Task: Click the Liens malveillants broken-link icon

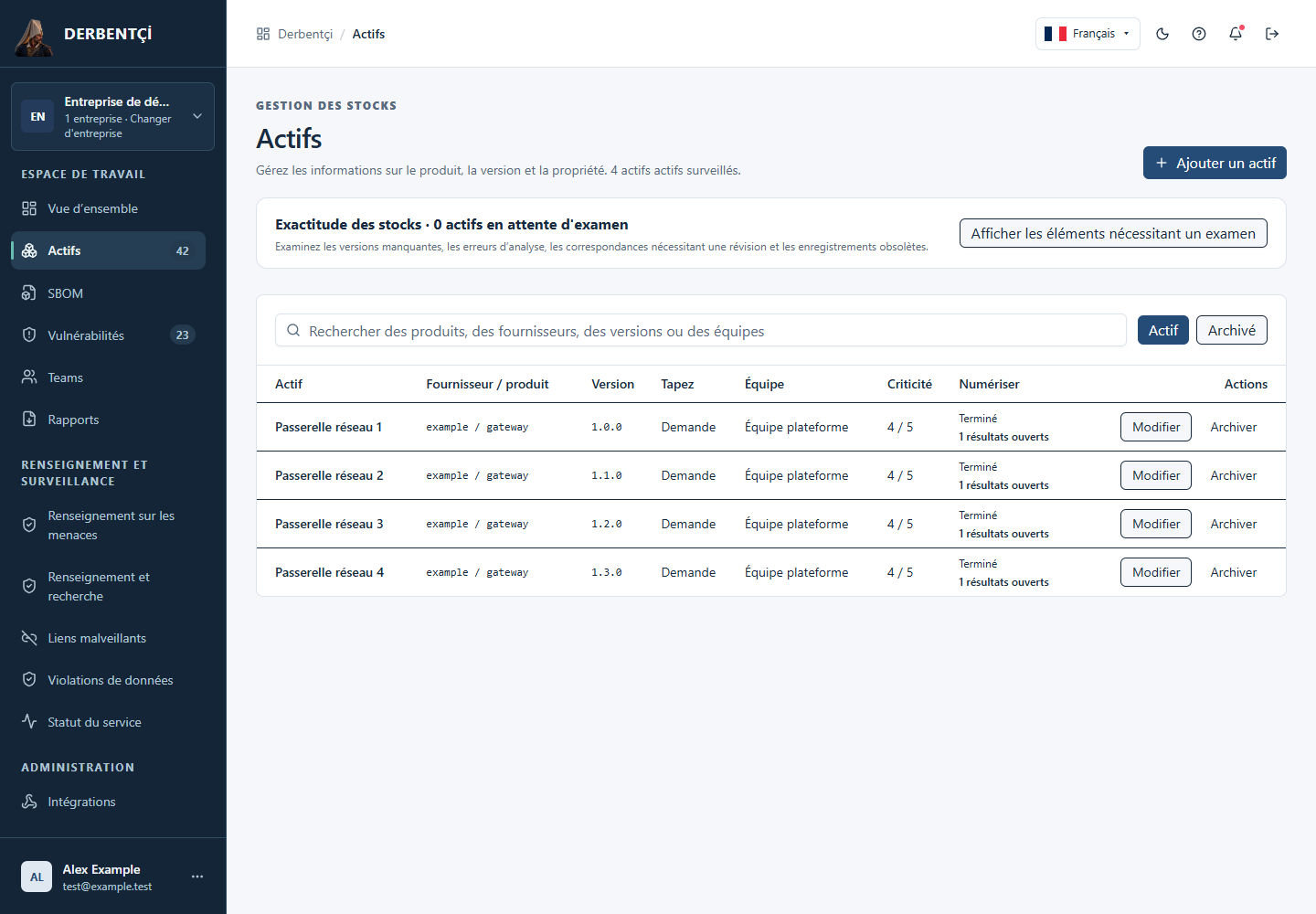Action: (x=29, y=638)
